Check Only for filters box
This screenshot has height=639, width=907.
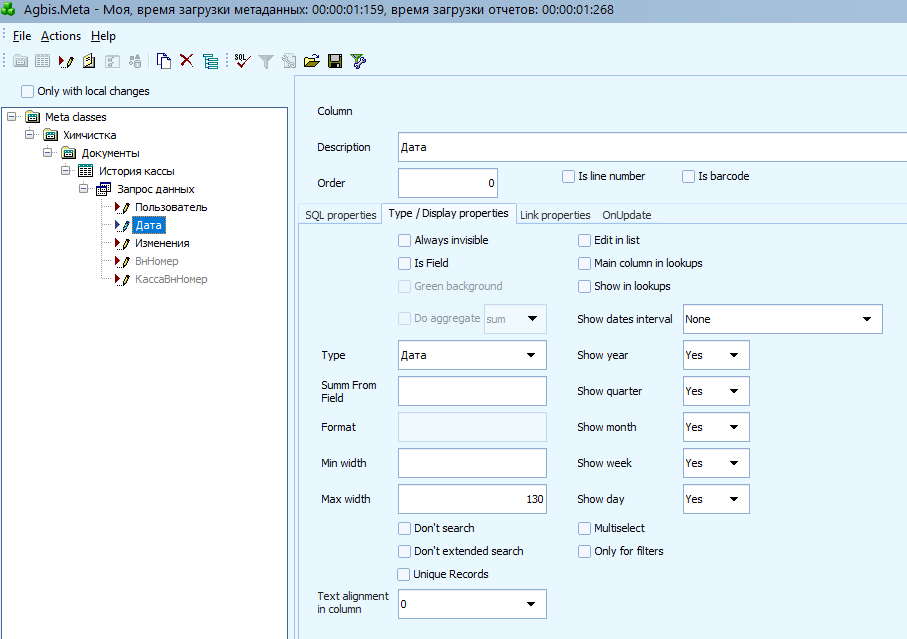pos(584,551)
